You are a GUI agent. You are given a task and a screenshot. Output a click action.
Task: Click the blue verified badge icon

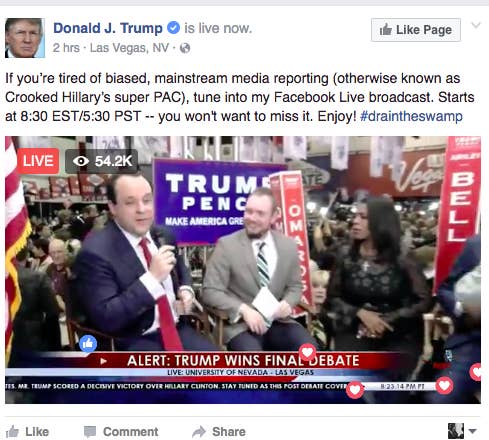173,28
